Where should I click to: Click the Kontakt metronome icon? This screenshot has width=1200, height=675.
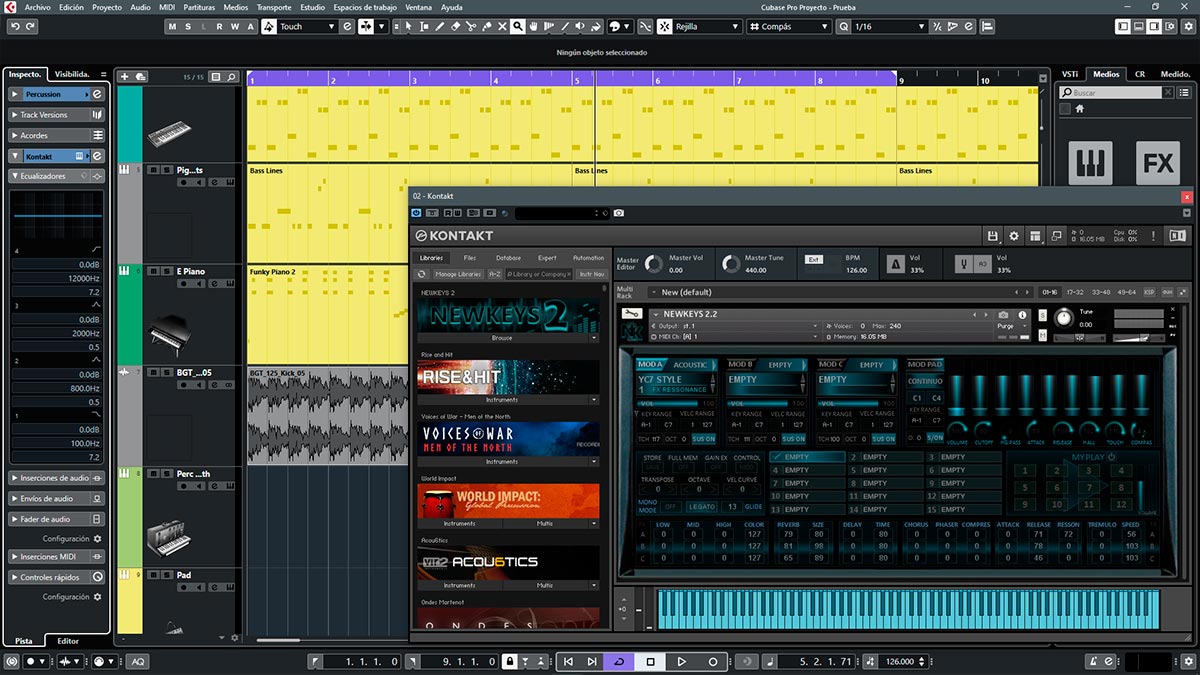point(896,264)
